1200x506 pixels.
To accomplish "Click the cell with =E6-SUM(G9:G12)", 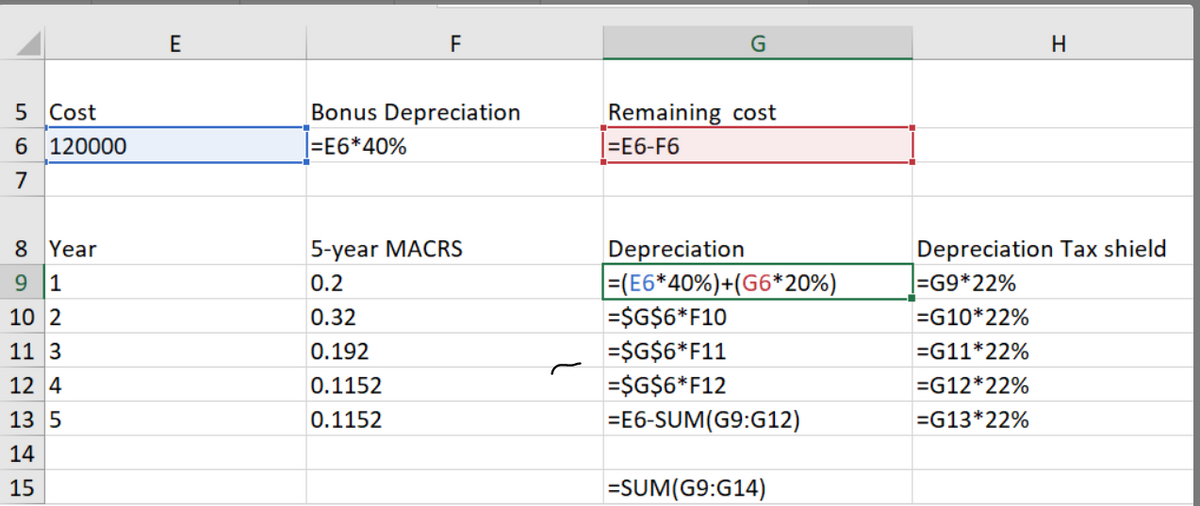I will (x=757, y=420).
